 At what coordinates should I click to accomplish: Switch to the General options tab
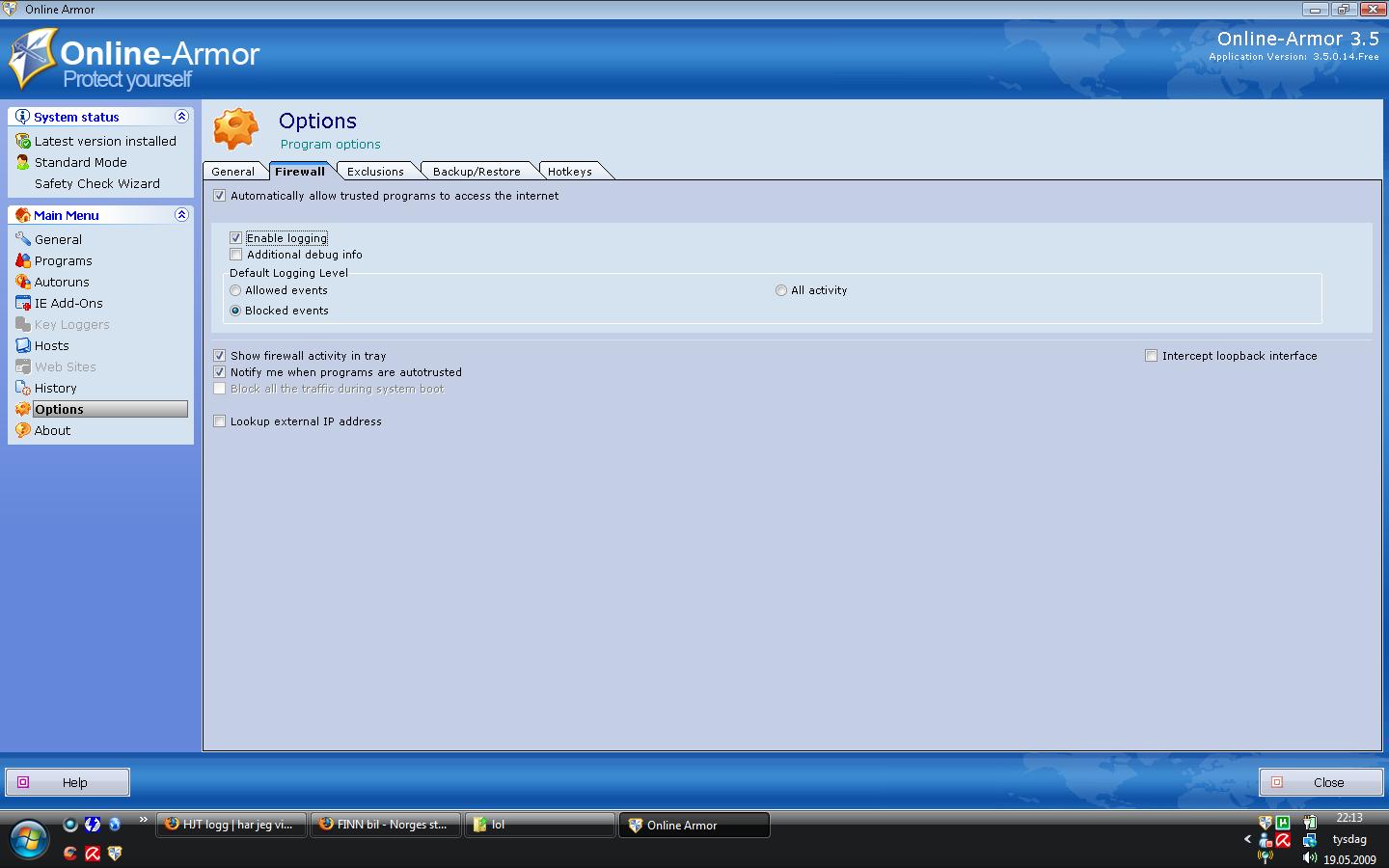click(x=233, y=172)
